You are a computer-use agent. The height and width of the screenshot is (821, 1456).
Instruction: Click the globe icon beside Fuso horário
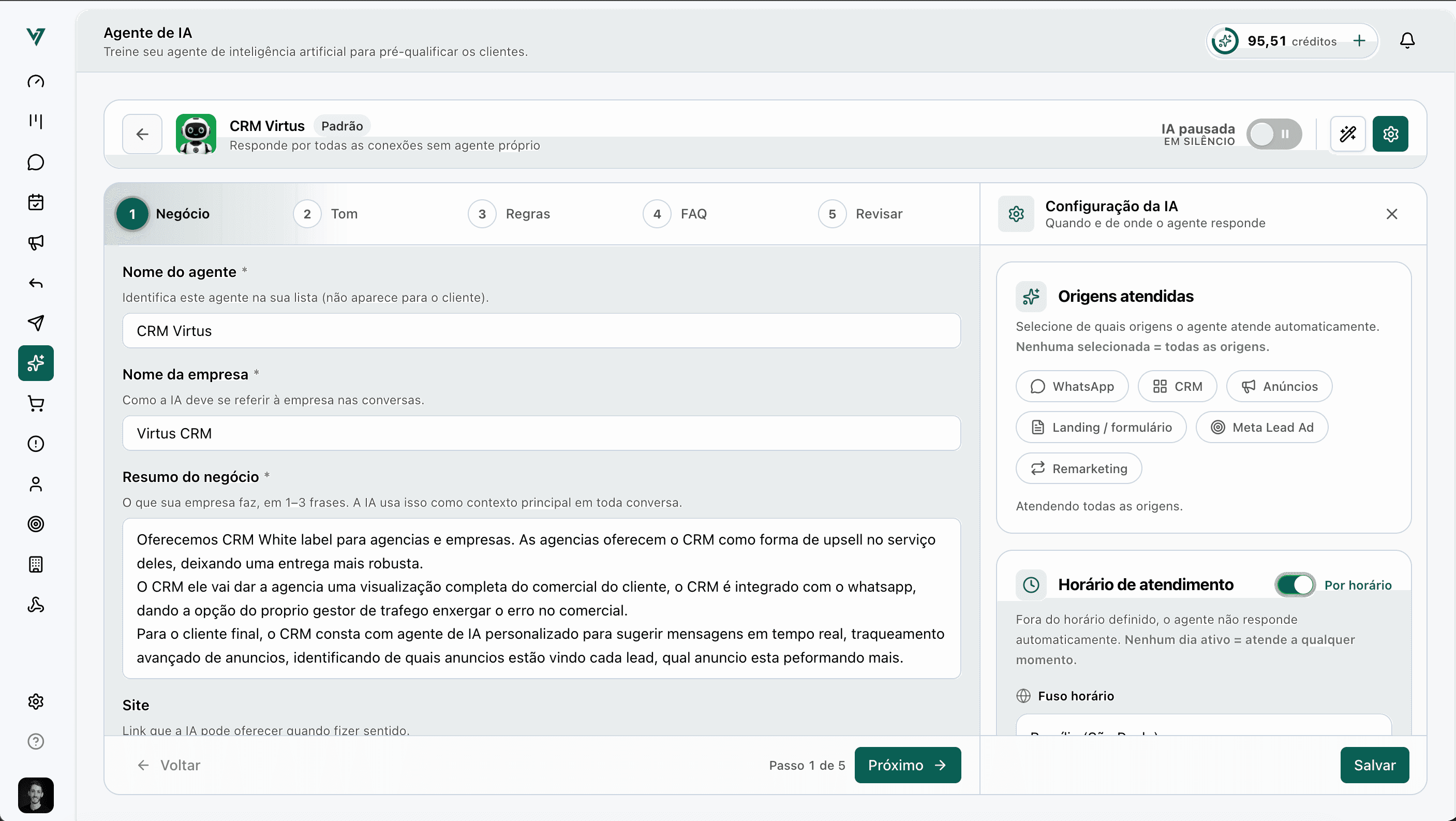(x=1023, y=696)
